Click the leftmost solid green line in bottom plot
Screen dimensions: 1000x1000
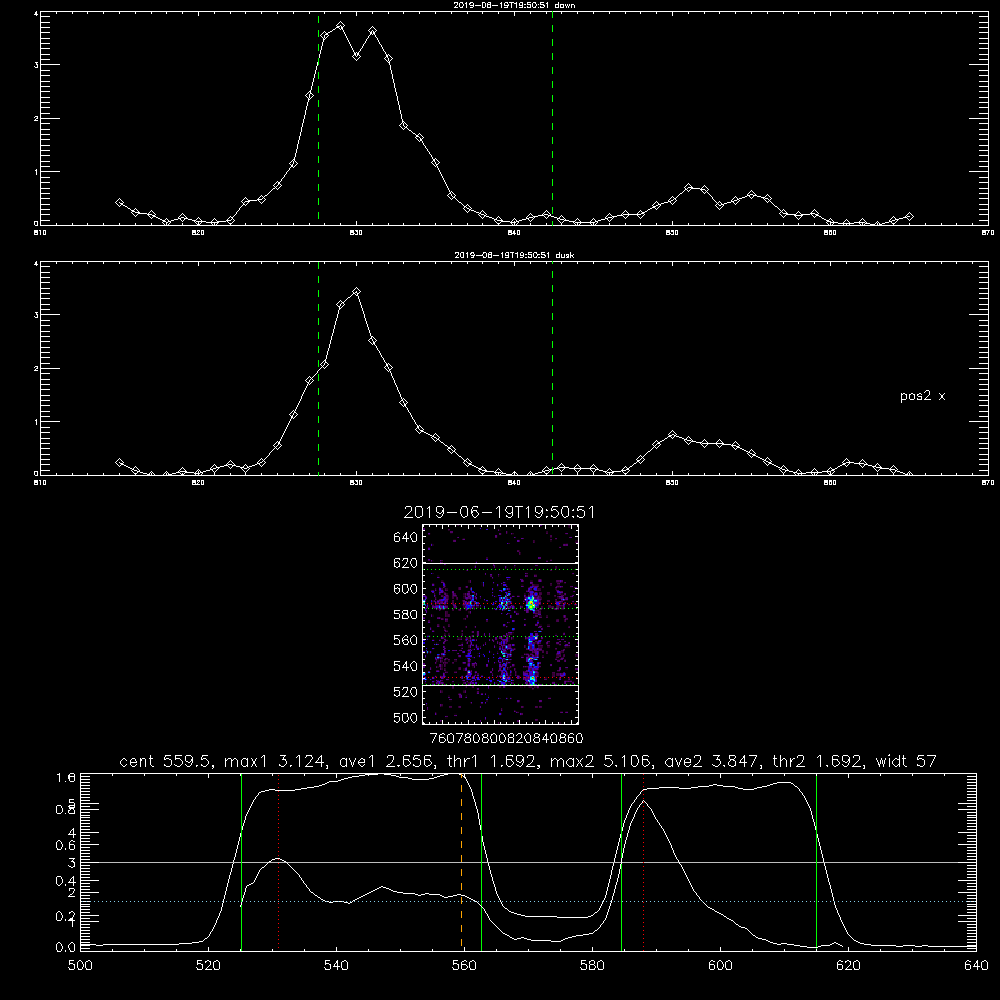coord(241,861)
